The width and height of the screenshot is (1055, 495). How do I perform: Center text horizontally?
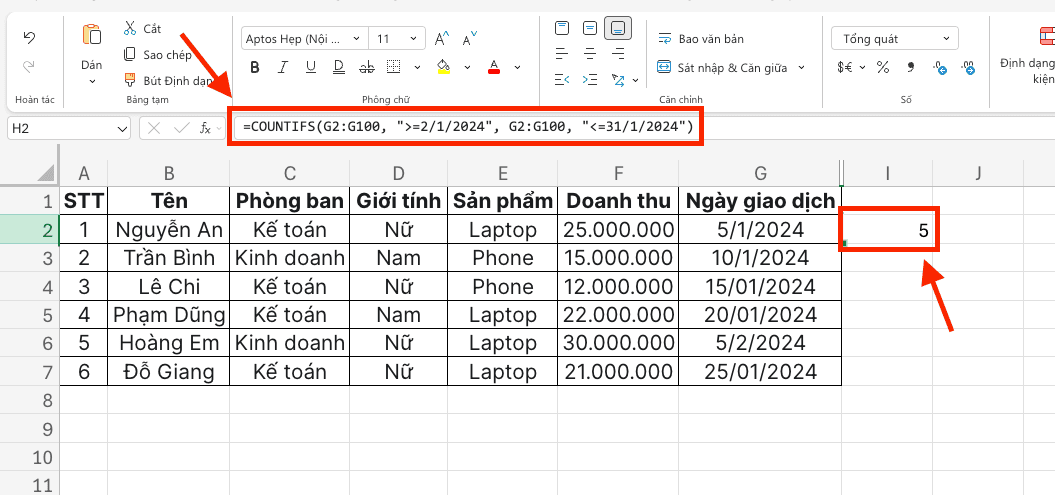pos(590,53)
